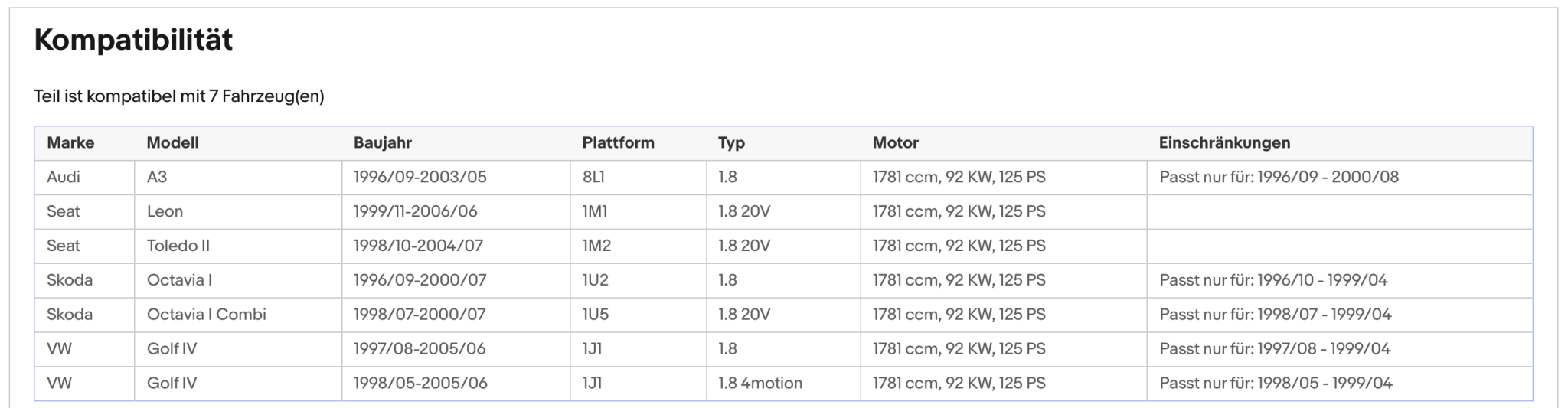Click the Octavia I Combi model cell
The width and height of the screenshot is (1568, 408).
(238, 315)
